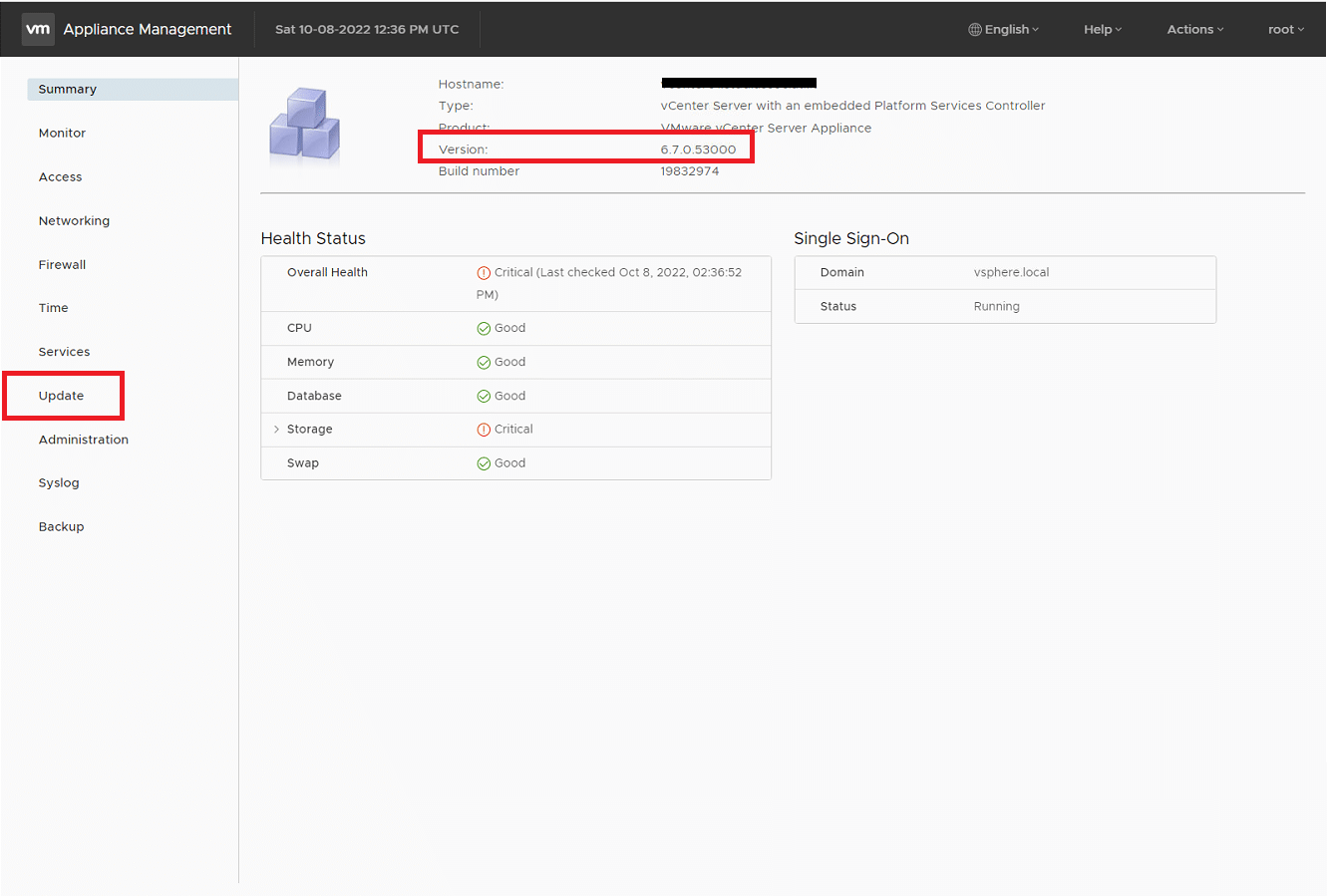Click the Appliance Management title
Screen dimensions: 1327x896
click(x=148, y=30)
